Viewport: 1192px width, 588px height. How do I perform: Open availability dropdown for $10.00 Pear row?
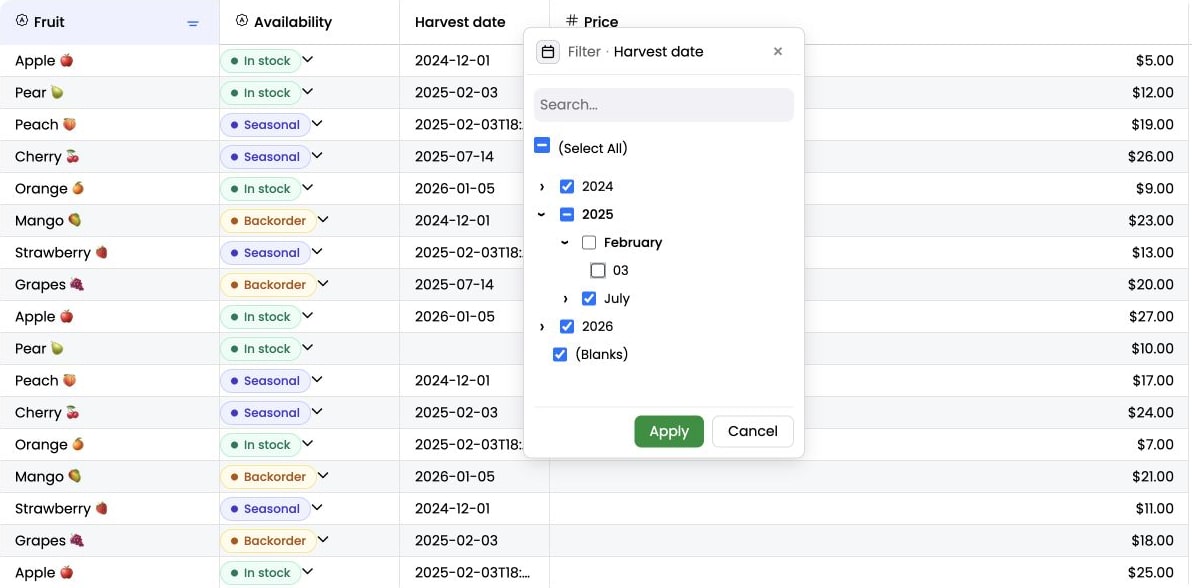tap(308, 348)
